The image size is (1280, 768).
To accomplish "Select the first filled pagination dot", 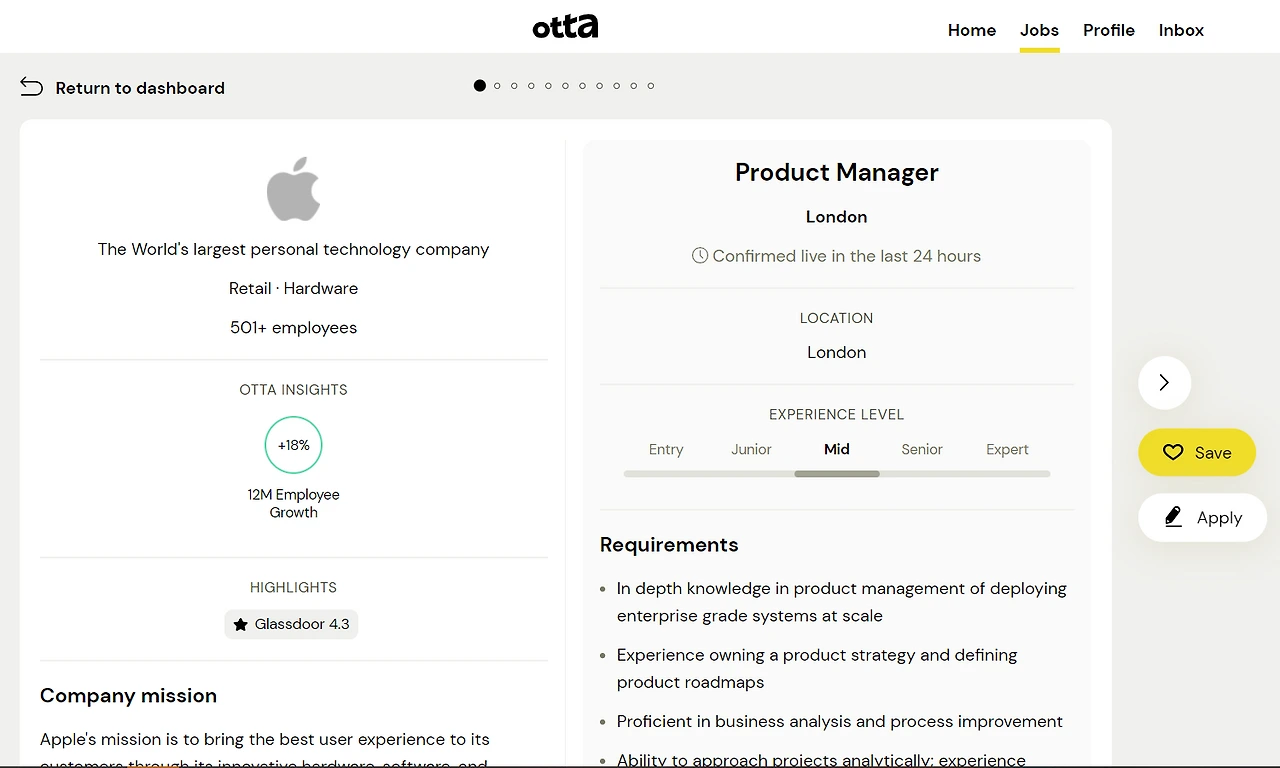I will pos(480,86).
